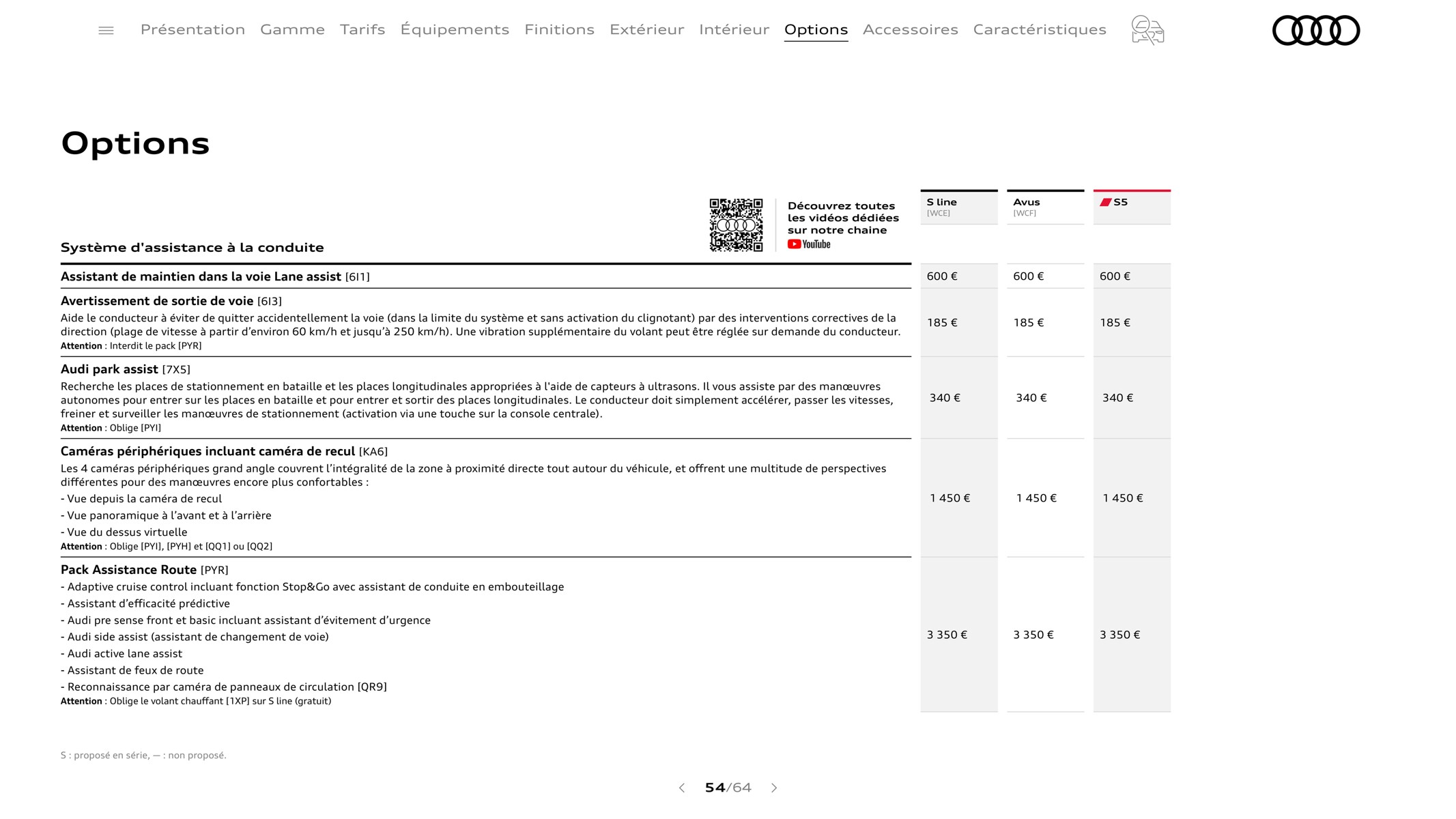Open the Tarifs tab

pos(362,29)
